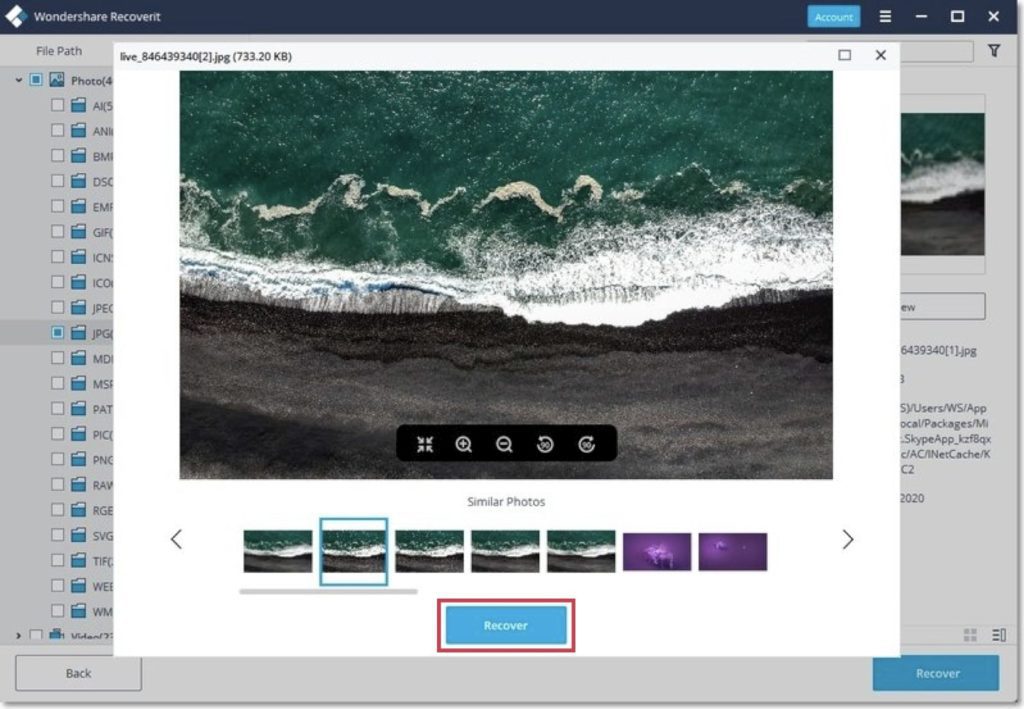Click the GIF folder icon

78,232
